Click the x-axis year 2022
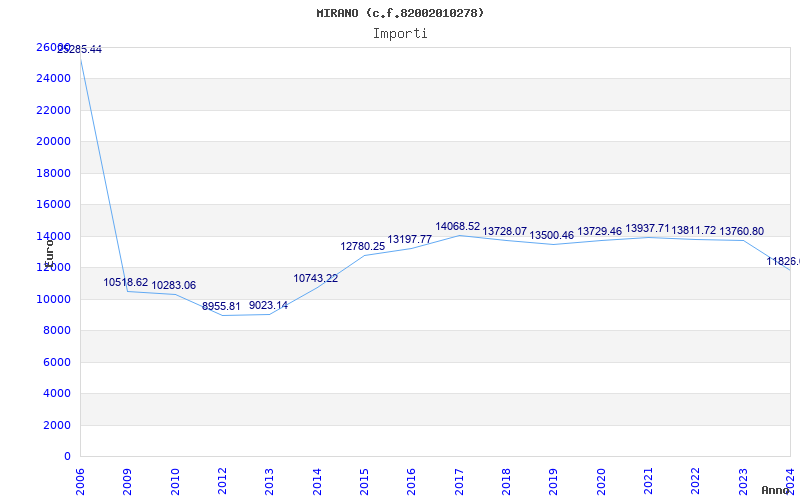The image size is (800, 500). (695, 482)
